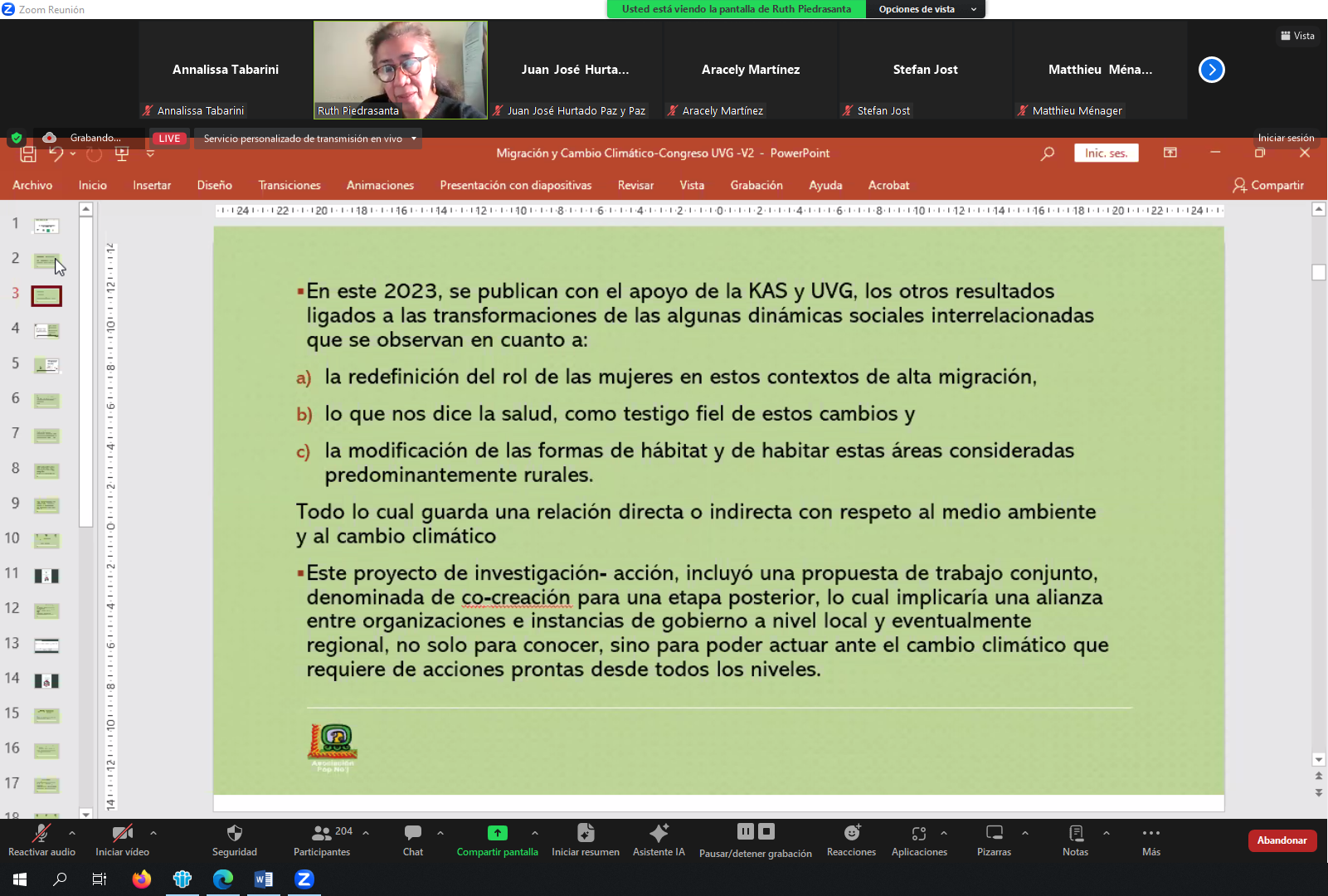Turn on camera with Iniciar video
The height and width of the screenshot is (896, 1328).
click(122, 833)
